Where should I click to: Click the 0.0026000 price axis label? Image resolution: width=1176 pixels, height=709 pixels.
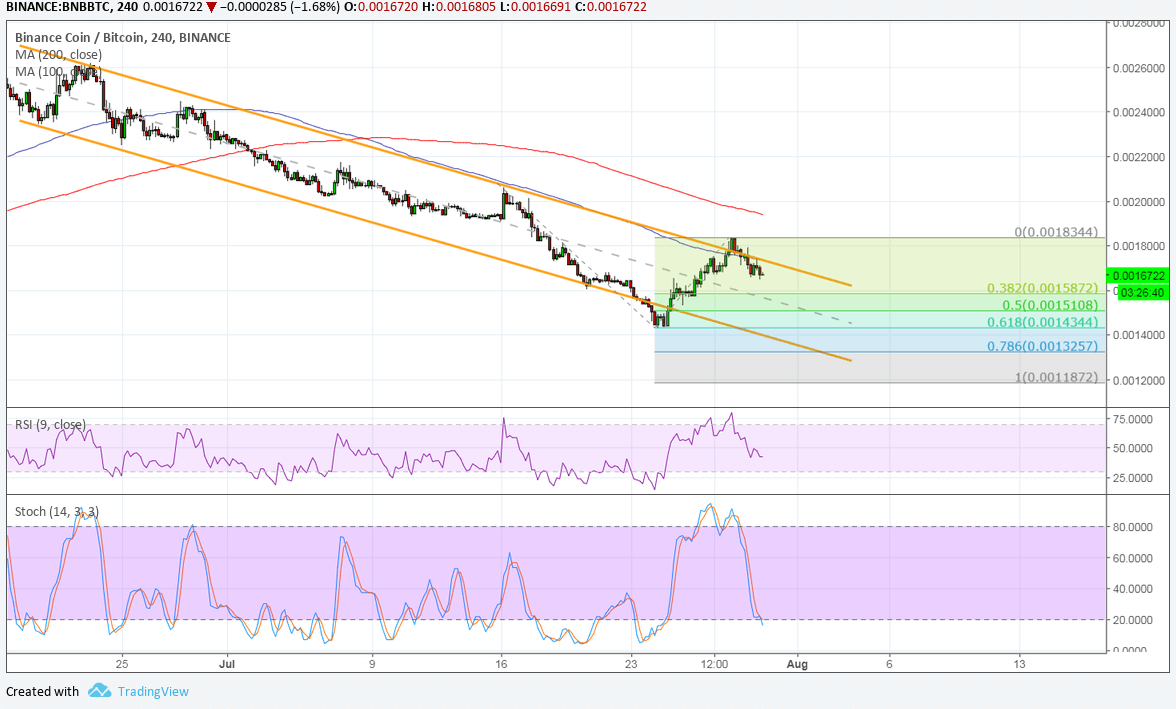point(1139,68)
